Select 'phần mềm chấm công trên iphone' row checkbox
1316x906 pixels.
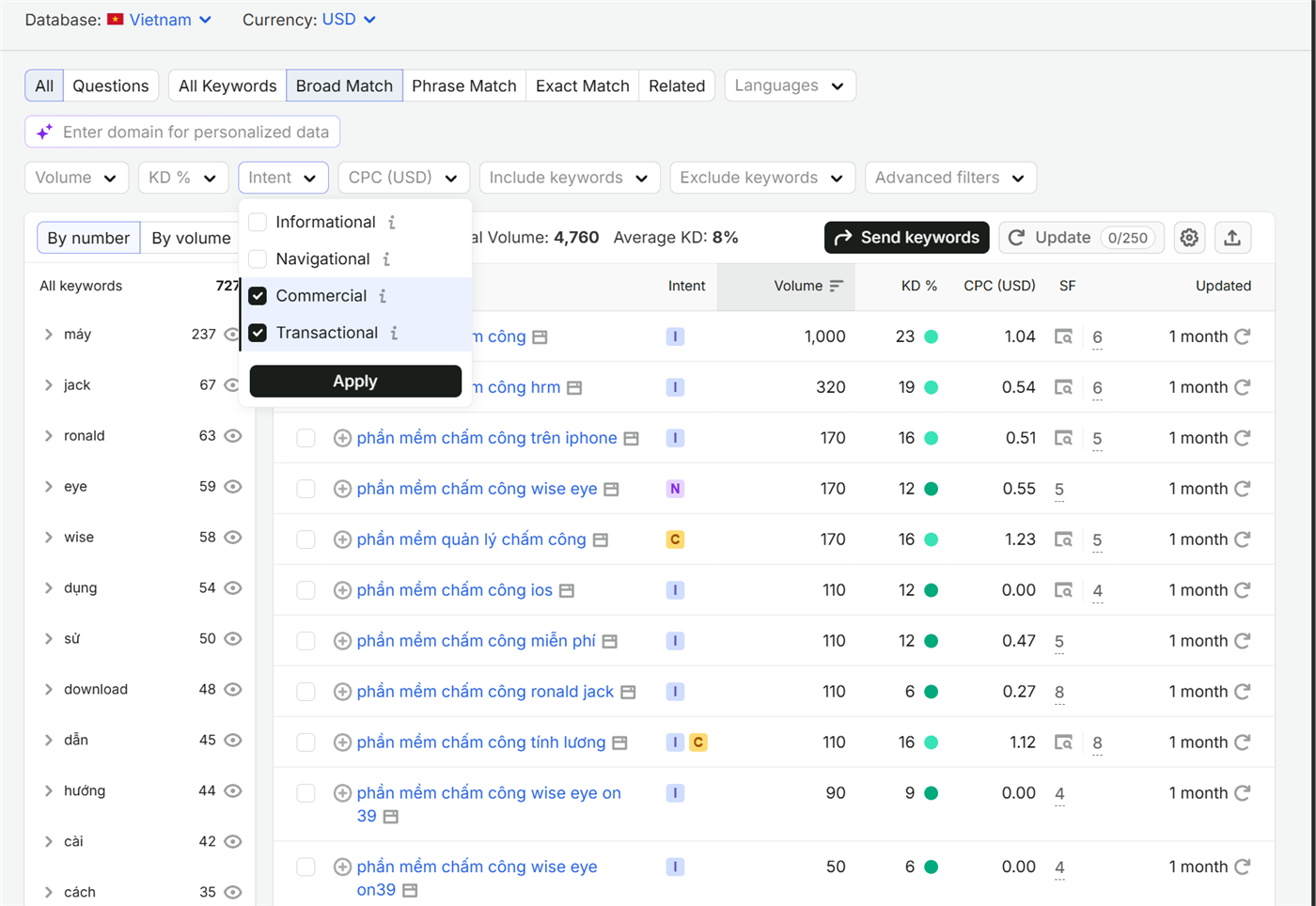305,438
